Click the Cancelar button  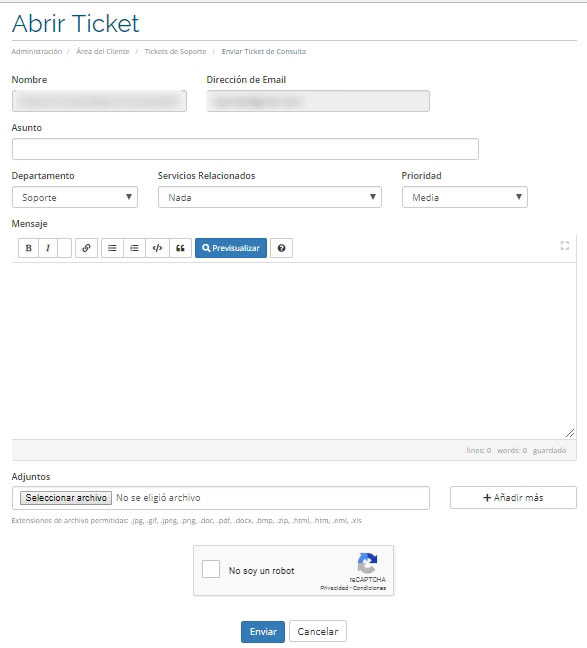[x=318, y=631]
